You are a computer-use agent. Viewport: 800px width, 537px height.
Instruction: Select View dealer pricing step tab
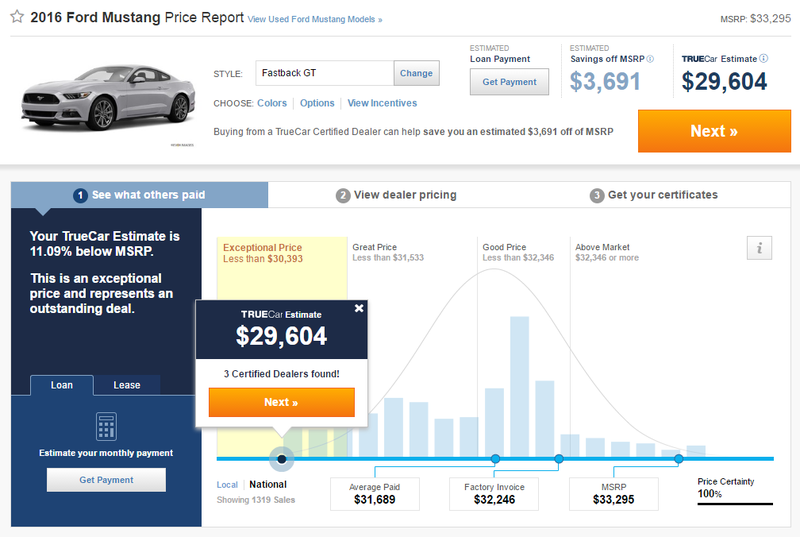point(396,195)
